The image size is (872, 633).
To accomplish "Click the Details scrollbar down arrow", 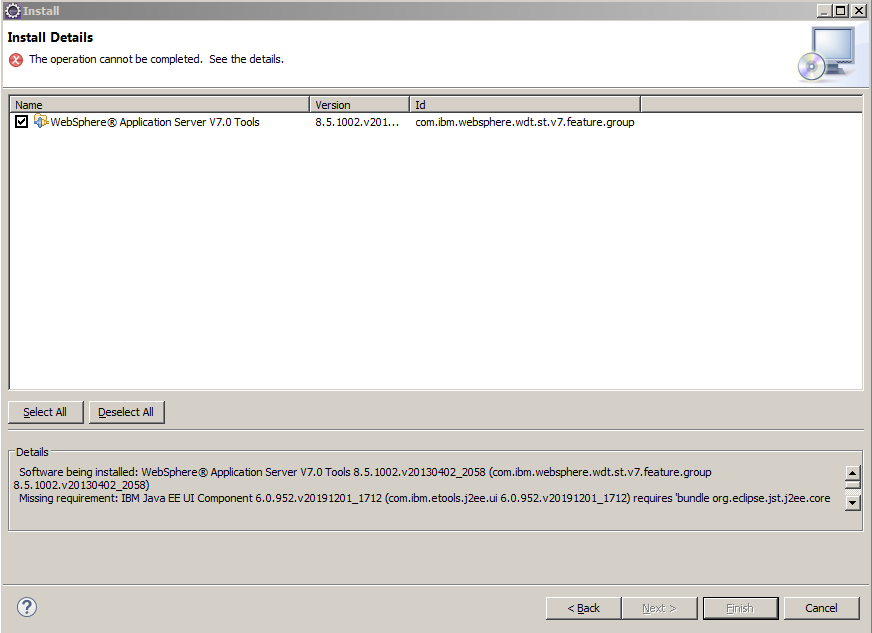I will click(853, 503).
